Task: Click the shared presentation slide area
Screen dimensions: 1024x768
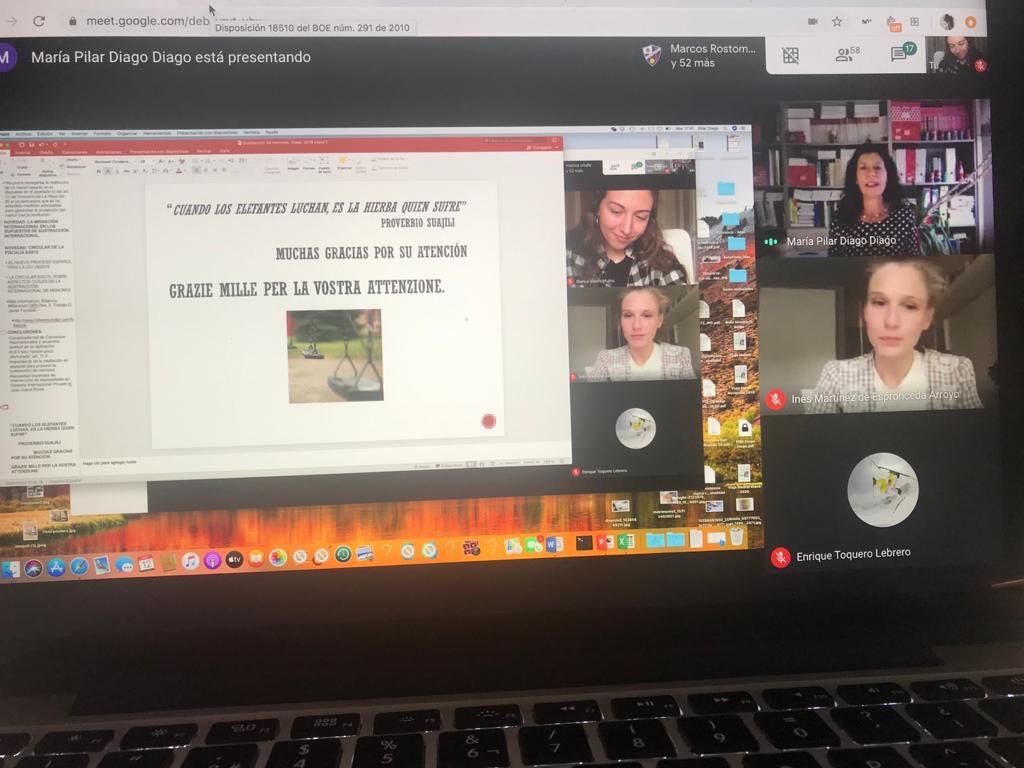Action: (x=324, y=315)
